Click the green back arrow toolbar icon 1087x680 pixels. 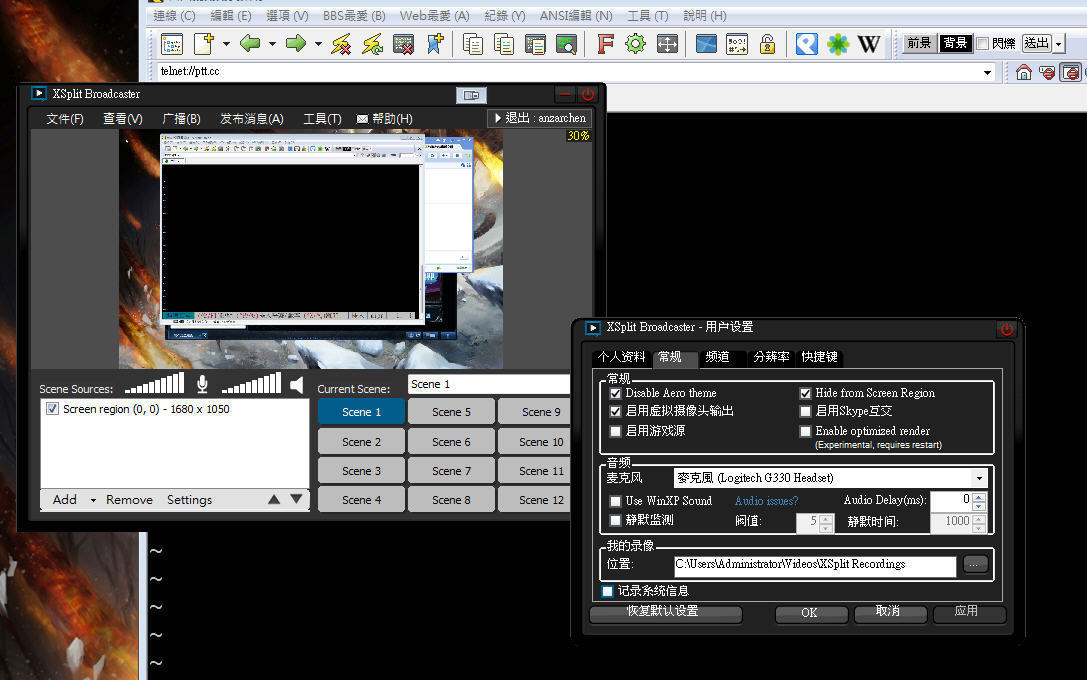point(250,44)
